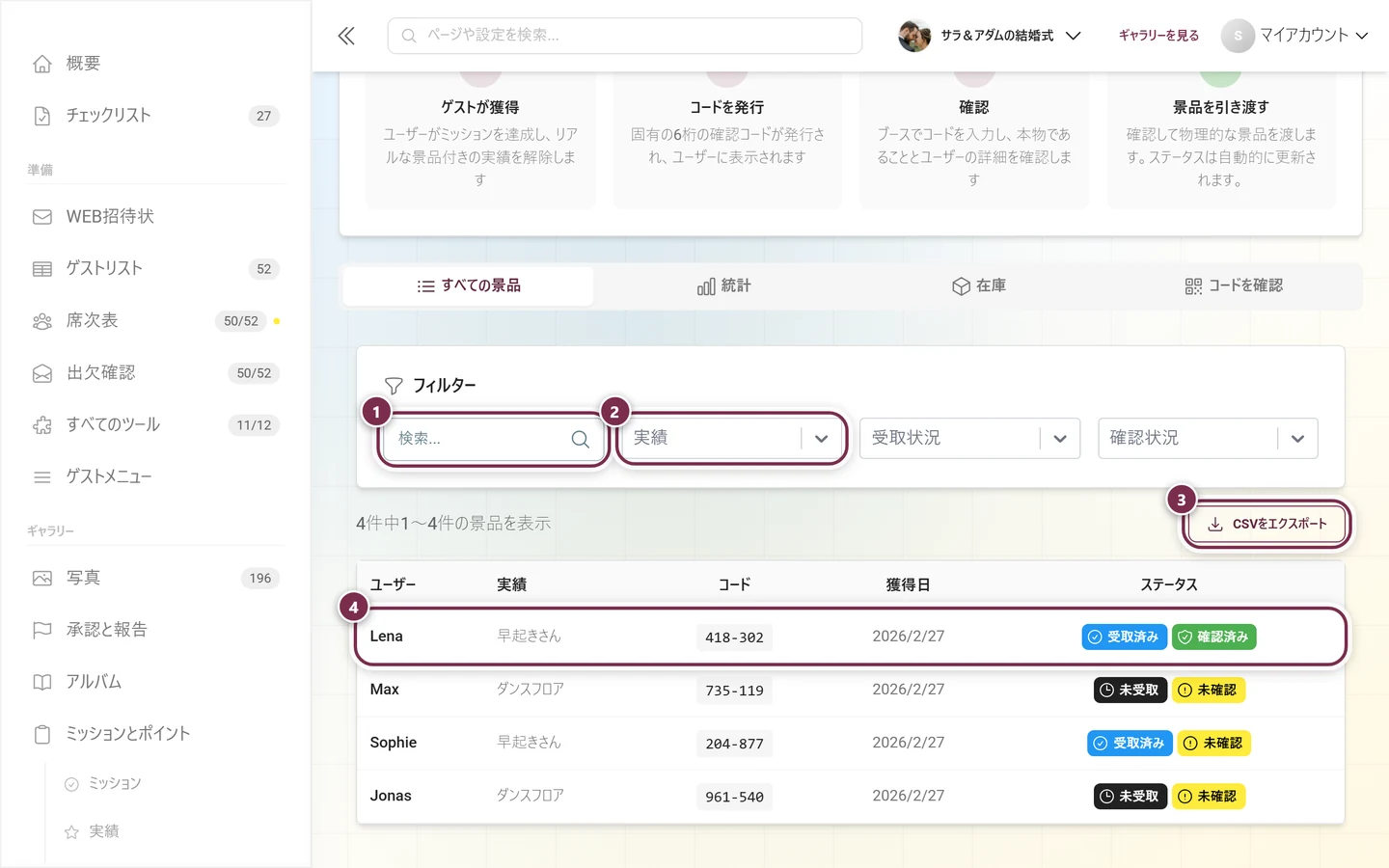The image size is (1389, 868).
Task: Click the magnifier icon in filter search
Action: click(x=580, y=439)
